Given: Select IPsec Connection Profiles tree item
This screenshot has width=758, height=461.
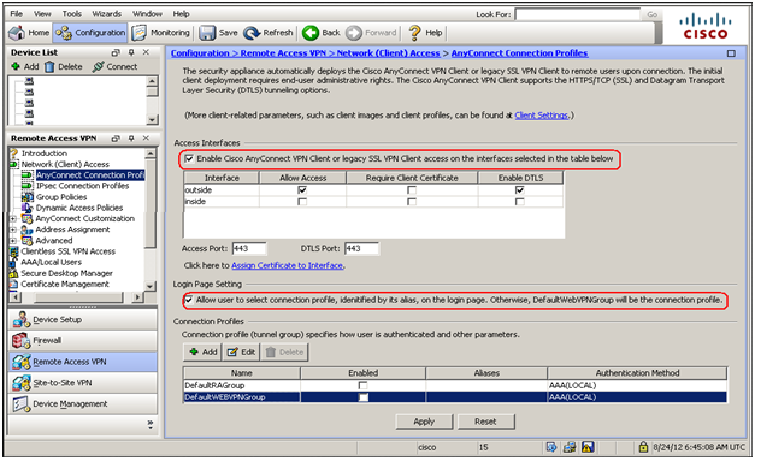Looking at the screenshot, I should click(82, 186).
